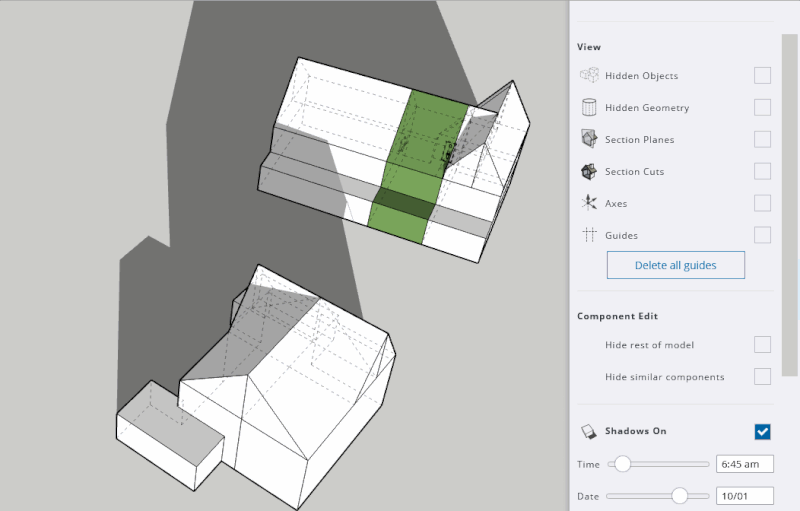Click the View section heading
Image resolution: width=800 pixels, height=511 pixels.
pos(589,47)
